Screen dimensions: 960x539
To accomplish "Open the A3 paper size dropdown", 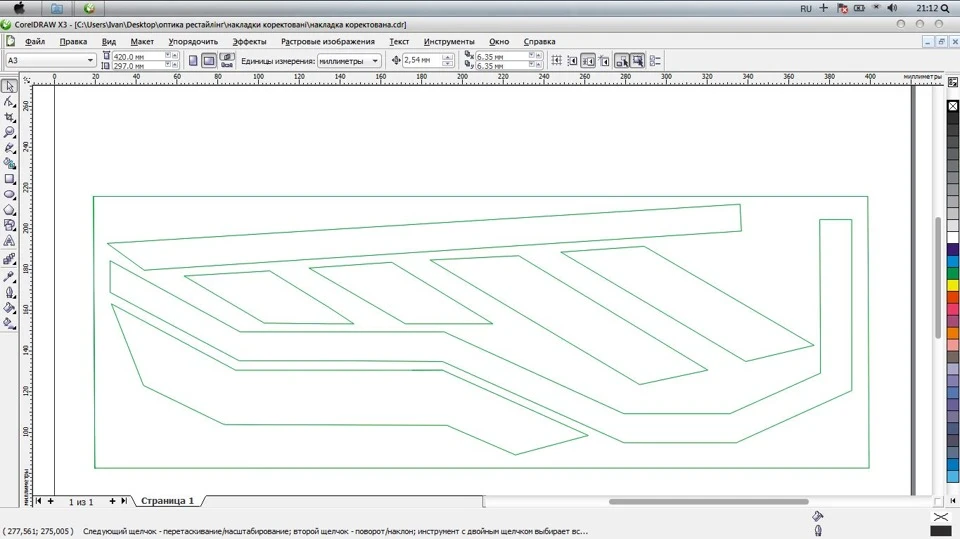I will click(x=51, y=60).
